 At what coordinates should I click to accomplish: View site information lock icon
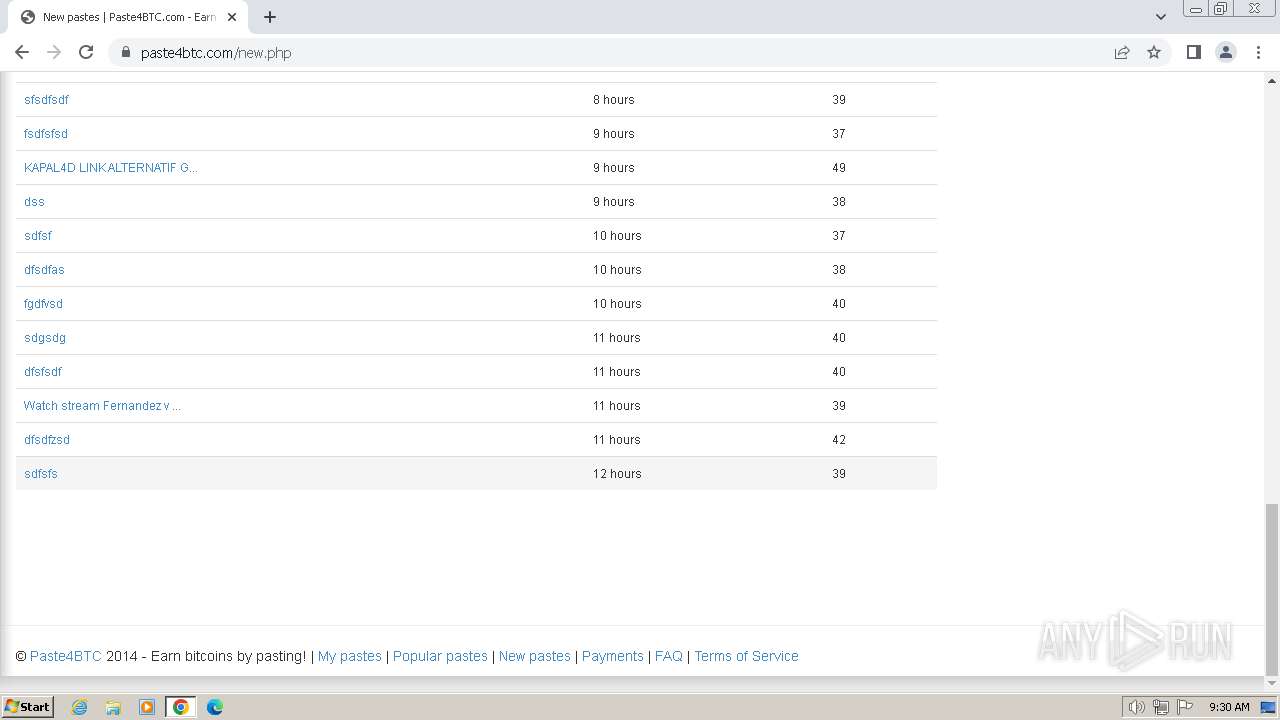pyautogui.click(x=126, y=53)
